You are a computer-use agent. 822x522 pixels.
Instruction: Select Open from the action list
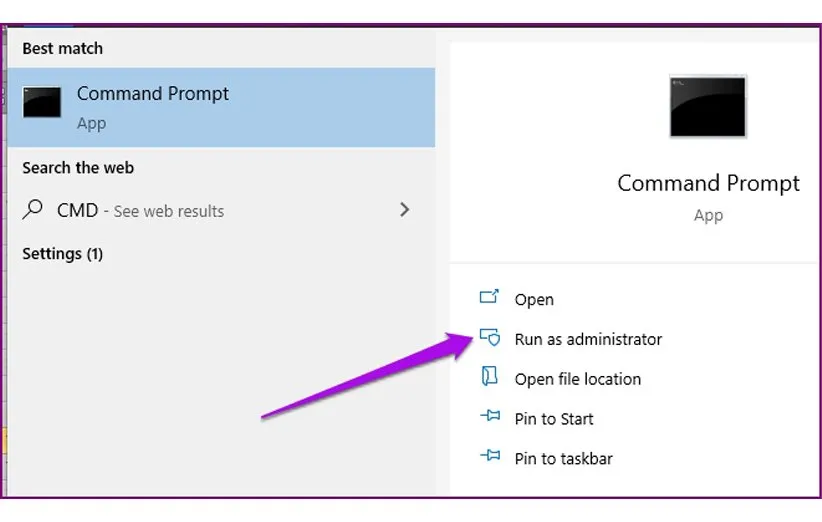[534, 299]
